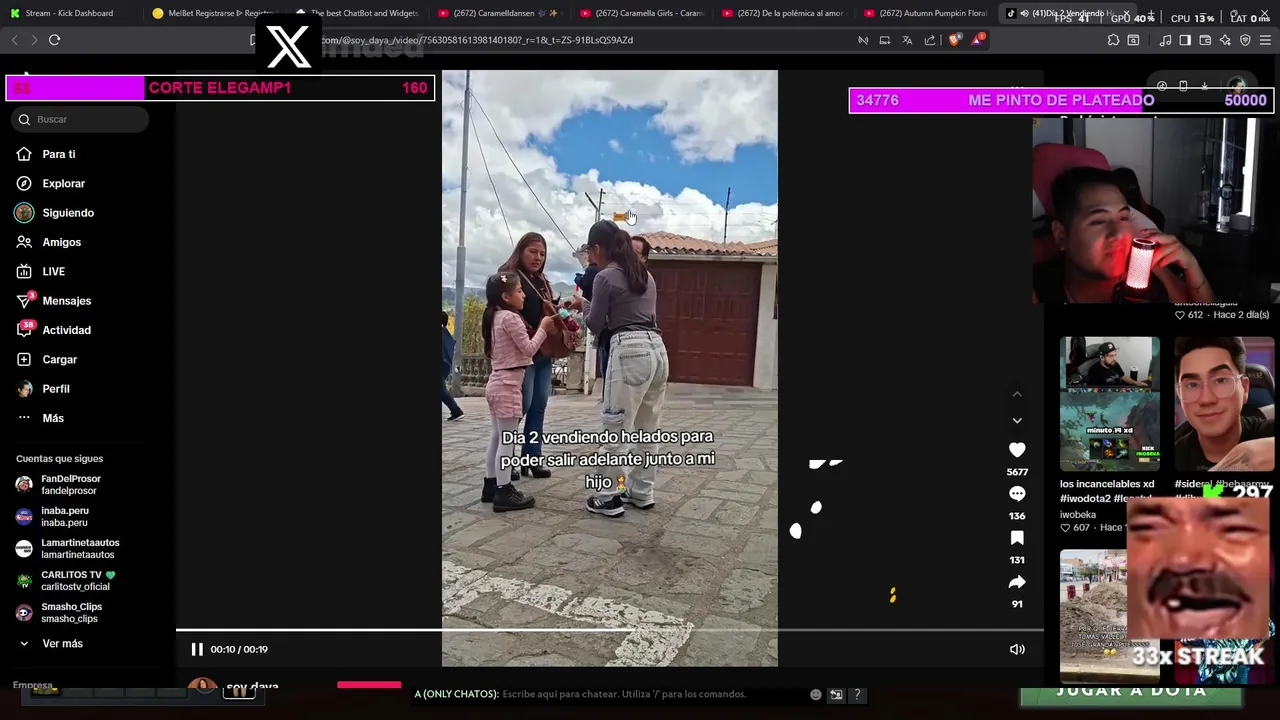Viewport: 1280px width, 720px height.
Task: Click the JUGAR A DOTA button
Action: tap(1132, 692)
